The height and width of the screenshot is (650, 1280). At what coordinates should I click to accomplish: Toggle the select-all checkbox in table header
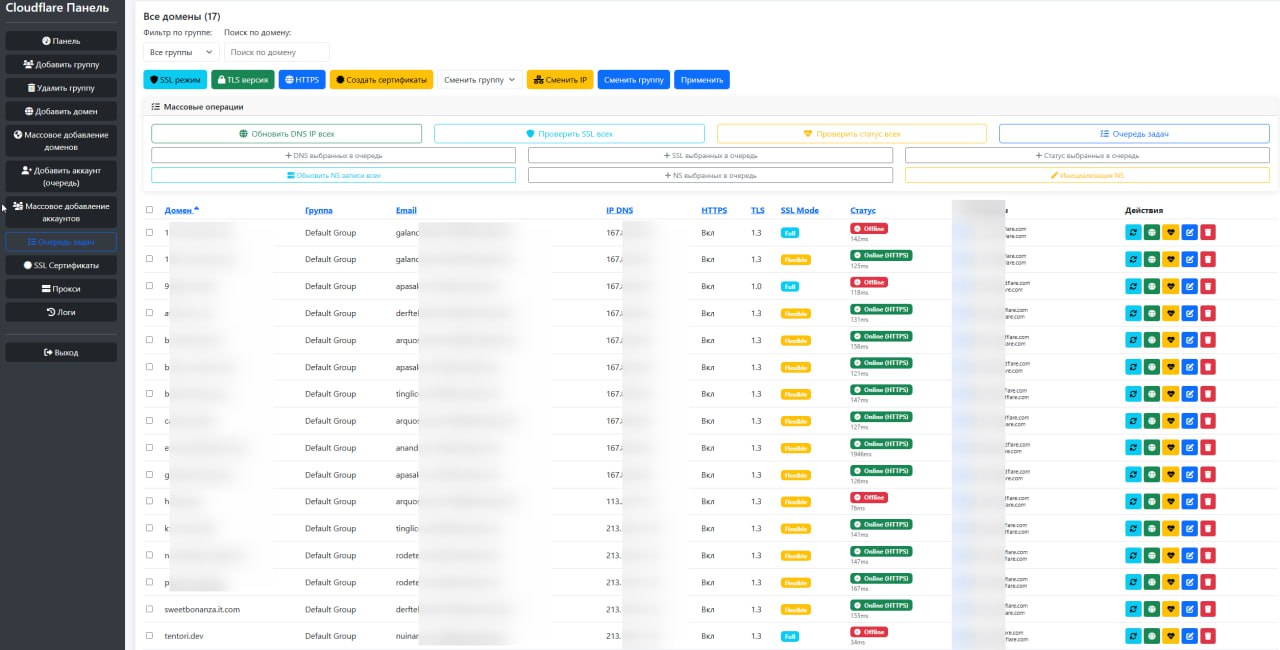coord(150,210)
